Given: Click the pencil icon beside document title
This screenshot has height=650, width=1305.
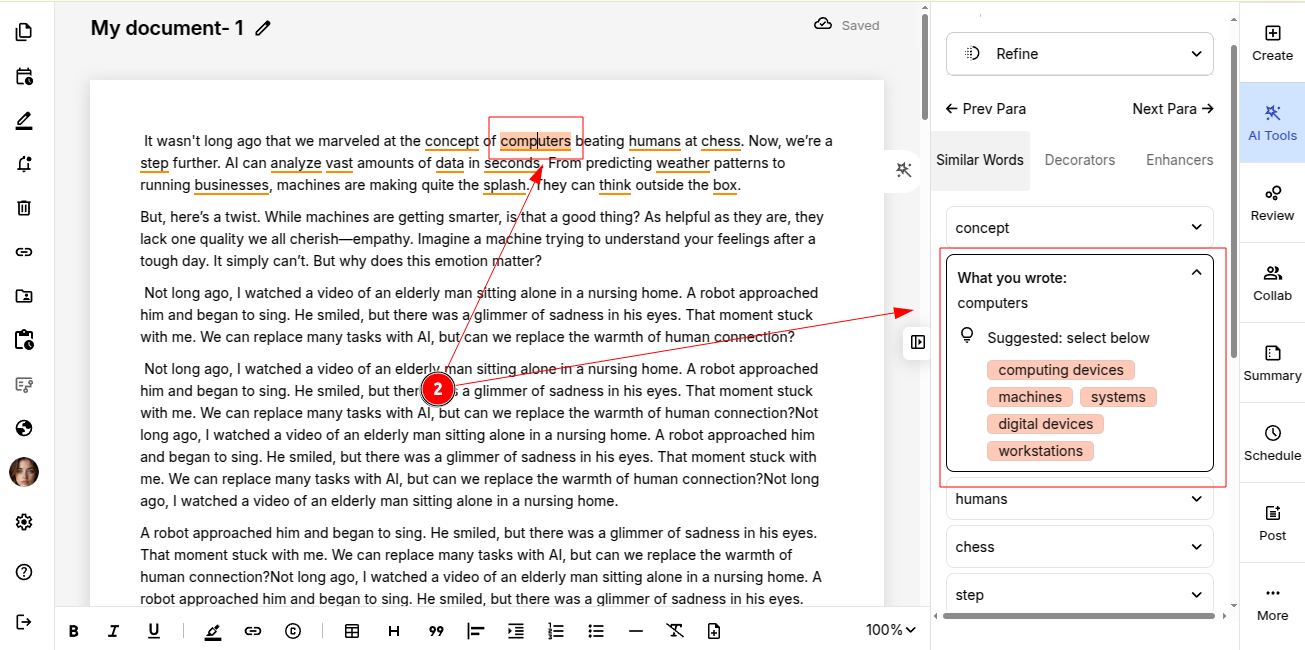Looking at the screenshot, I should pos(263,28).
